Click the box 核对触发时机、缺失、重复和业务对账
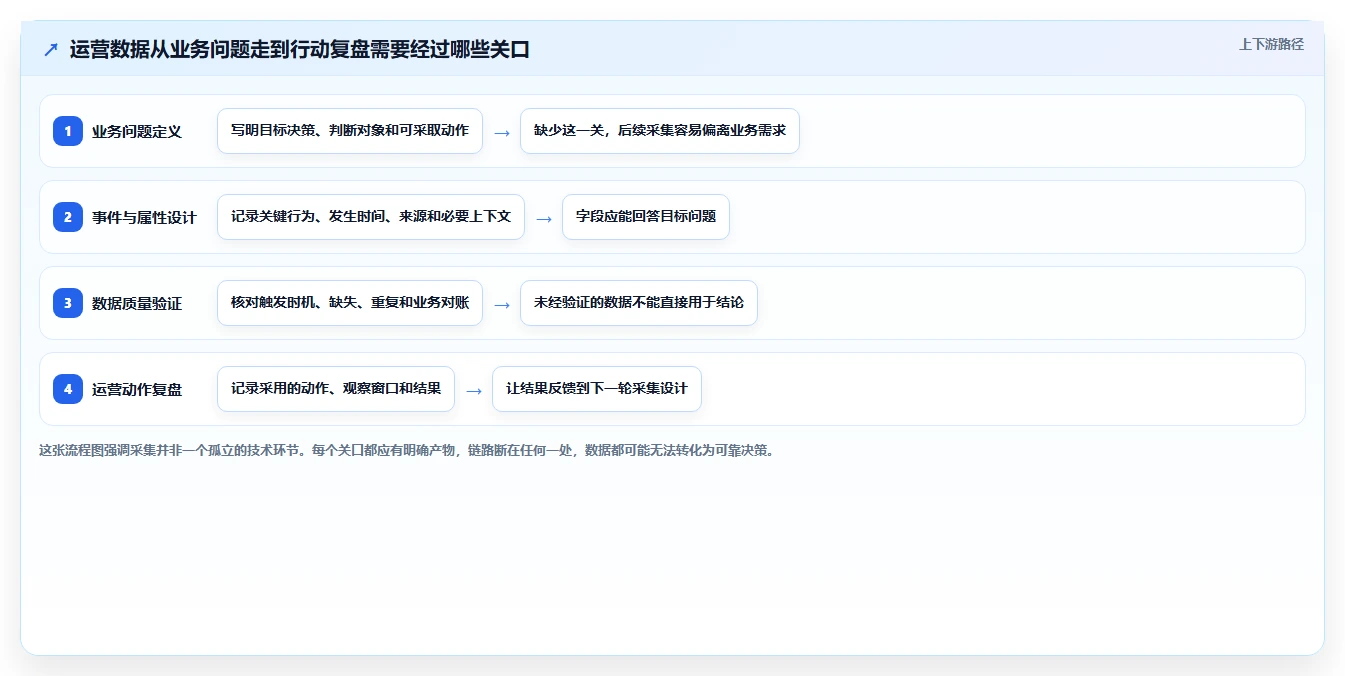The image size is (1345, 676). 350,303
